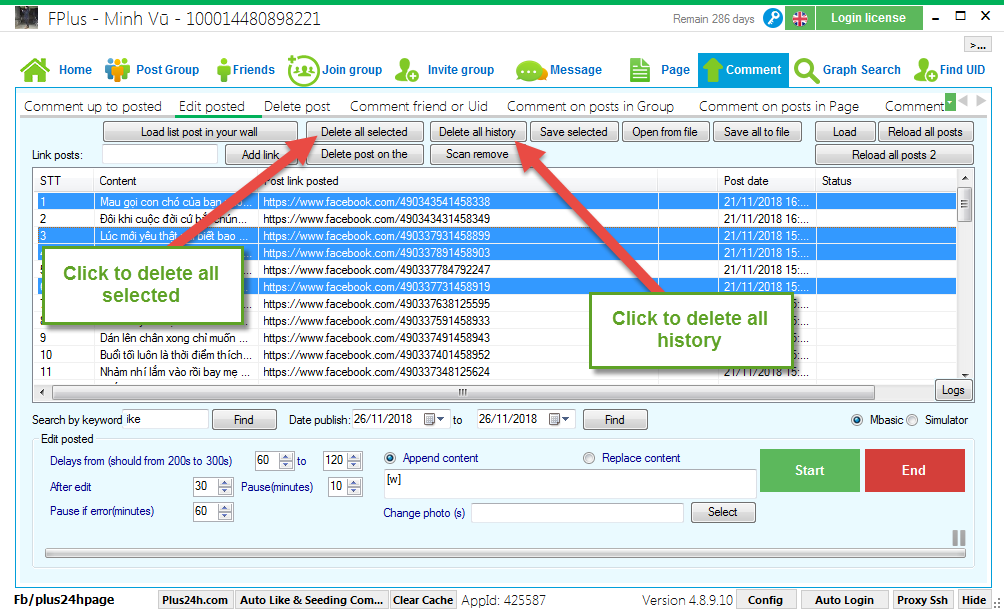Click the Join group circle icon
Viewport: 1004px width, 612px height.
pyautogui.click(x=303, y=70)
